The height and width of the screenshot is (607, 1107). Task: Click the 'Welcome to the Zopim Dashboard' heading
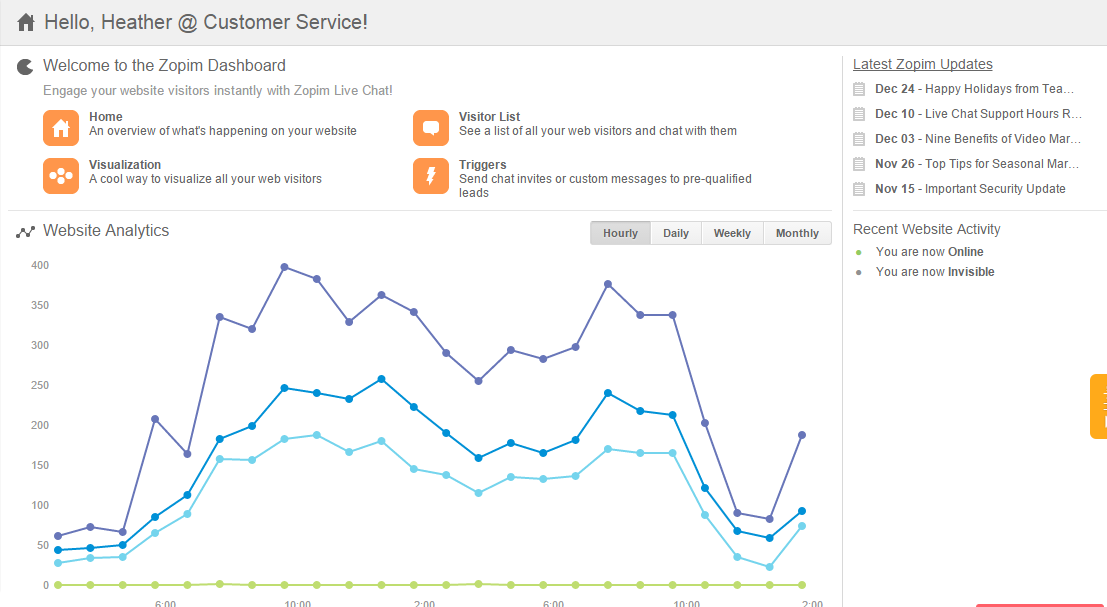(x=164, y=66)
